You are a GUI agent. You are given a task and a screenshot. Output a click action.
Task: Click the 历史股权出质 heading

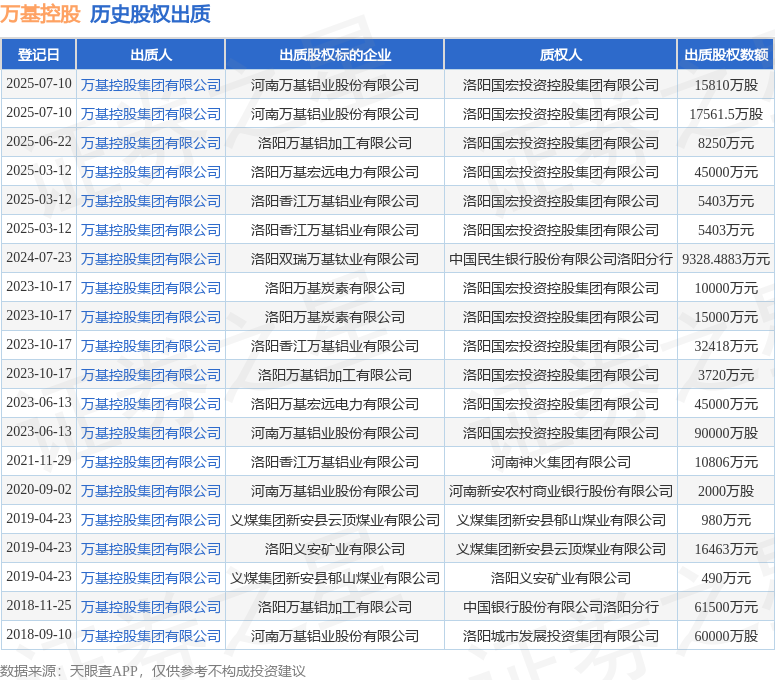click(150, 14)
